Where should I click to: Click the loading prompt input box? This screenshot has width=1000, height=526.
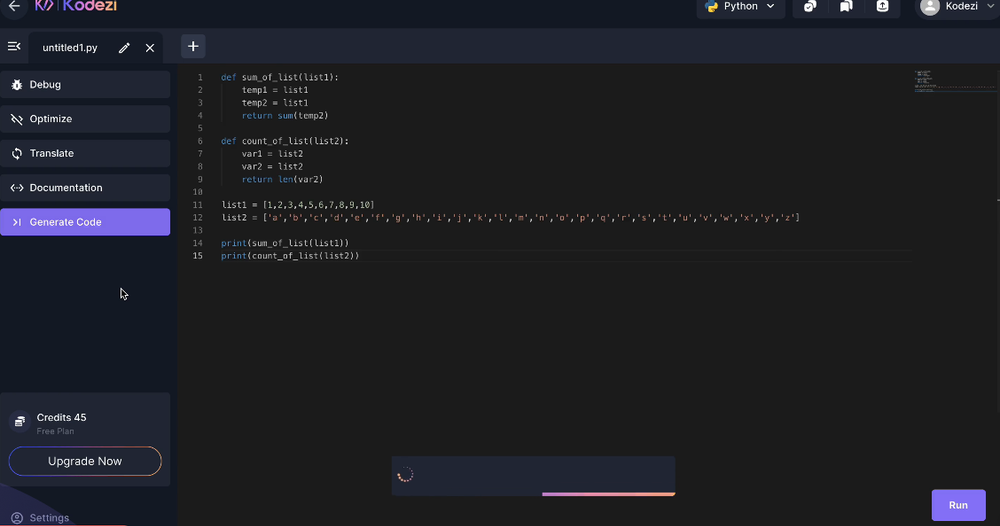533,474
